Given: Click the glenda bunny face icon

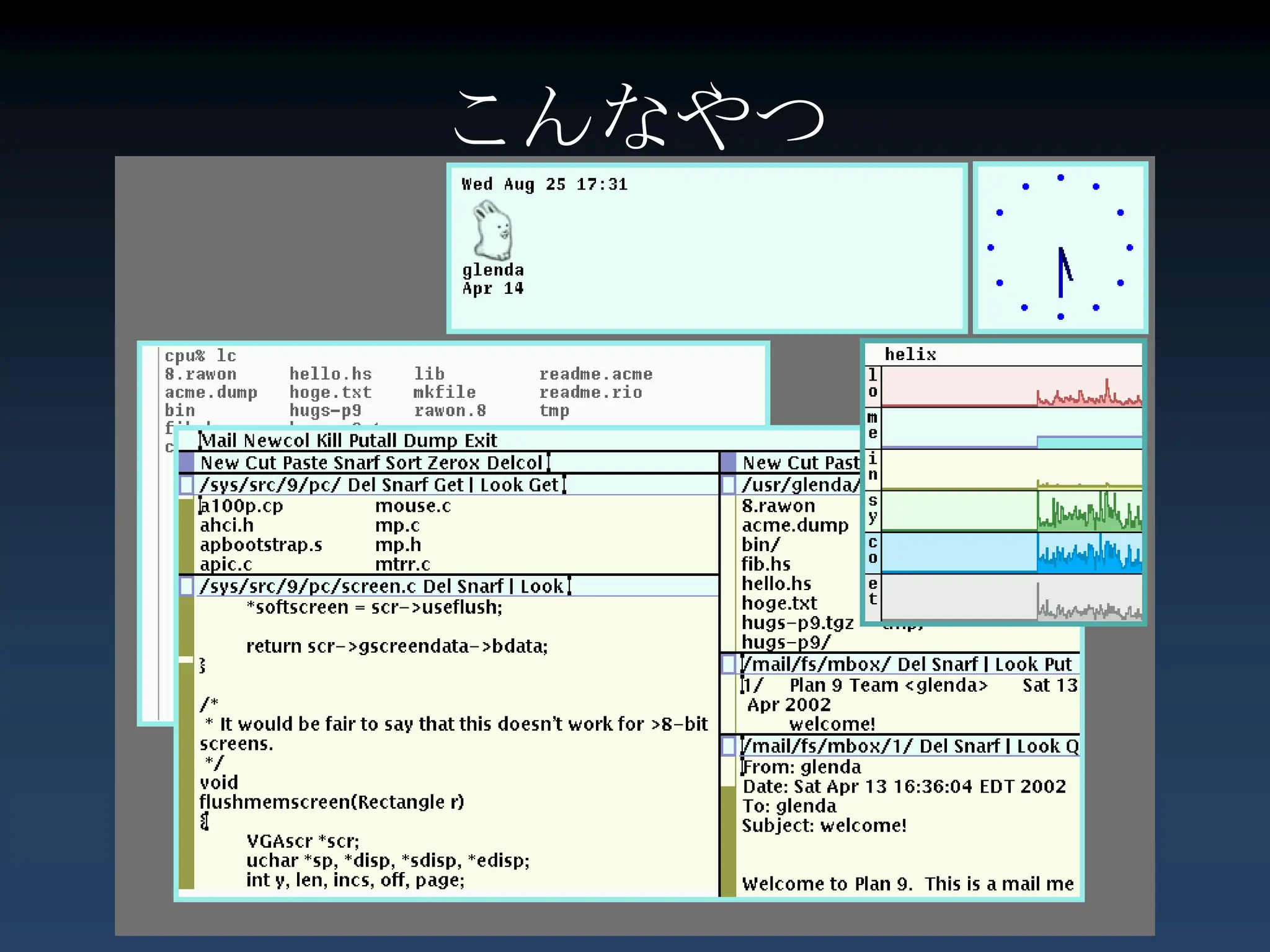Looking at the screenshot, I should pyautogui.click(x=493, y=231).
